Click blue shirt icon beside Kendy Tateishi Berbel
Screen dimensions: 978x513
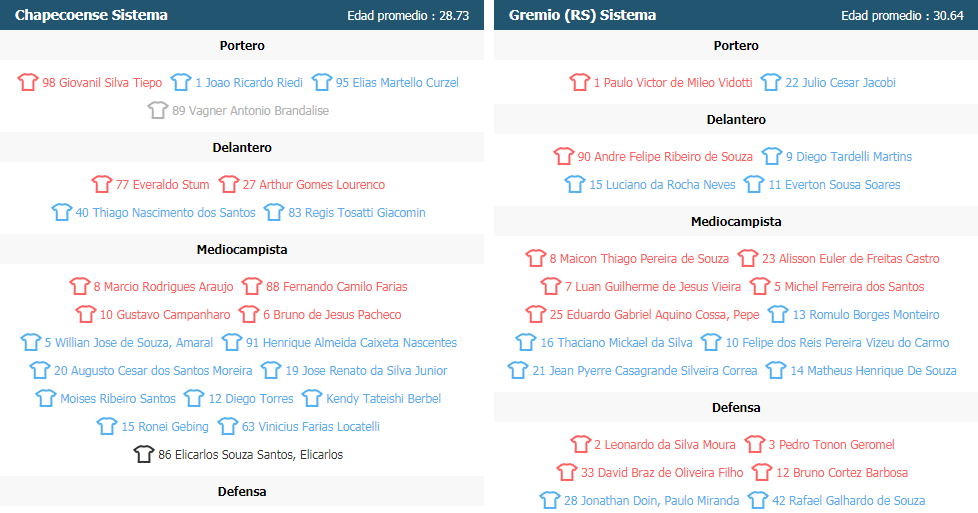(312, 398)
